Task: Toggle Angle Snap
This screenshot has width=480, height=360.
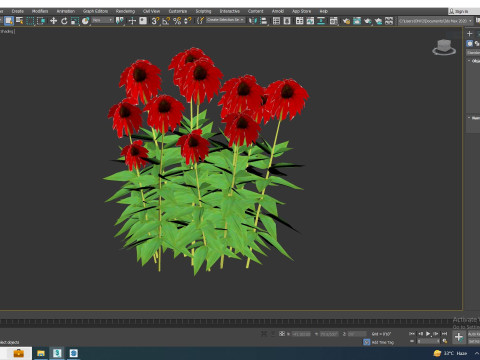Action: (x=166, y=21)
